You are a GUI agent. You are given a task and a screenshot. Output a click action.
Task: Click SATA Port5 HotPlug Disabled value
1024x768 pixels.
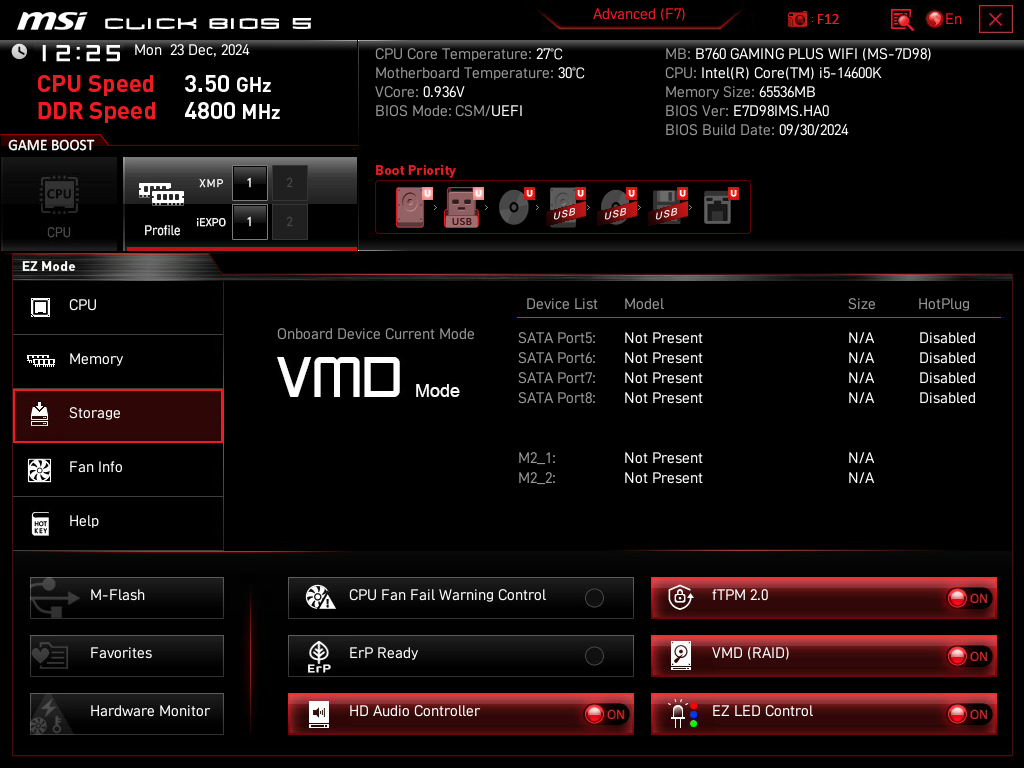click(947, 338)
